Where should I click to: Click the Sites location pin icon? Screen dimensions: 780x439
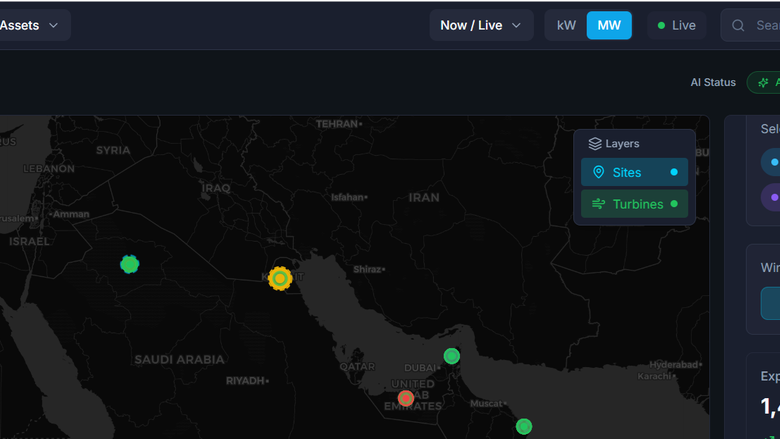pos(598,172)
